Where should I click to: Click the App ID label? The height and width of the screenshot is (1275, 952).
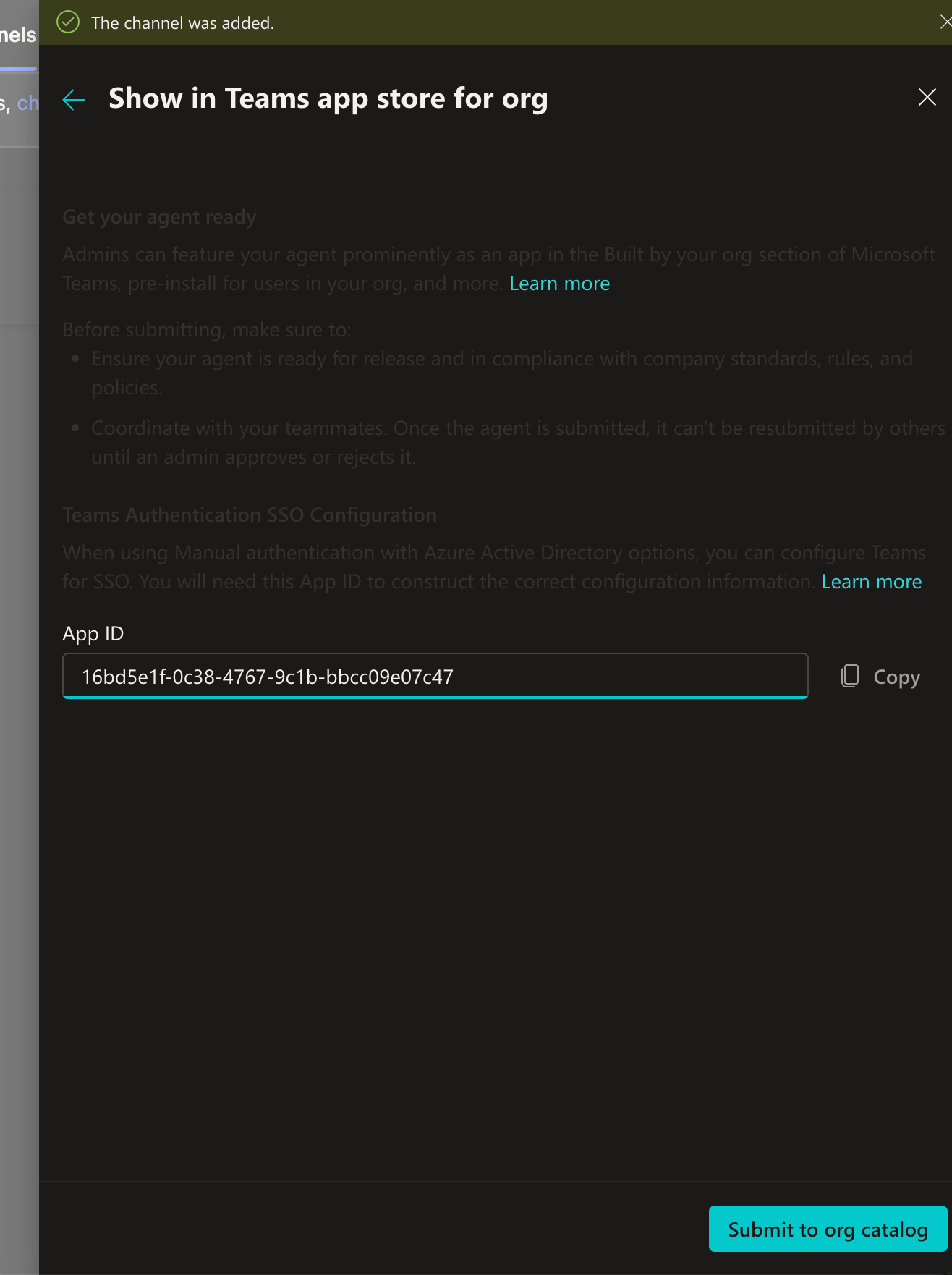93,634
